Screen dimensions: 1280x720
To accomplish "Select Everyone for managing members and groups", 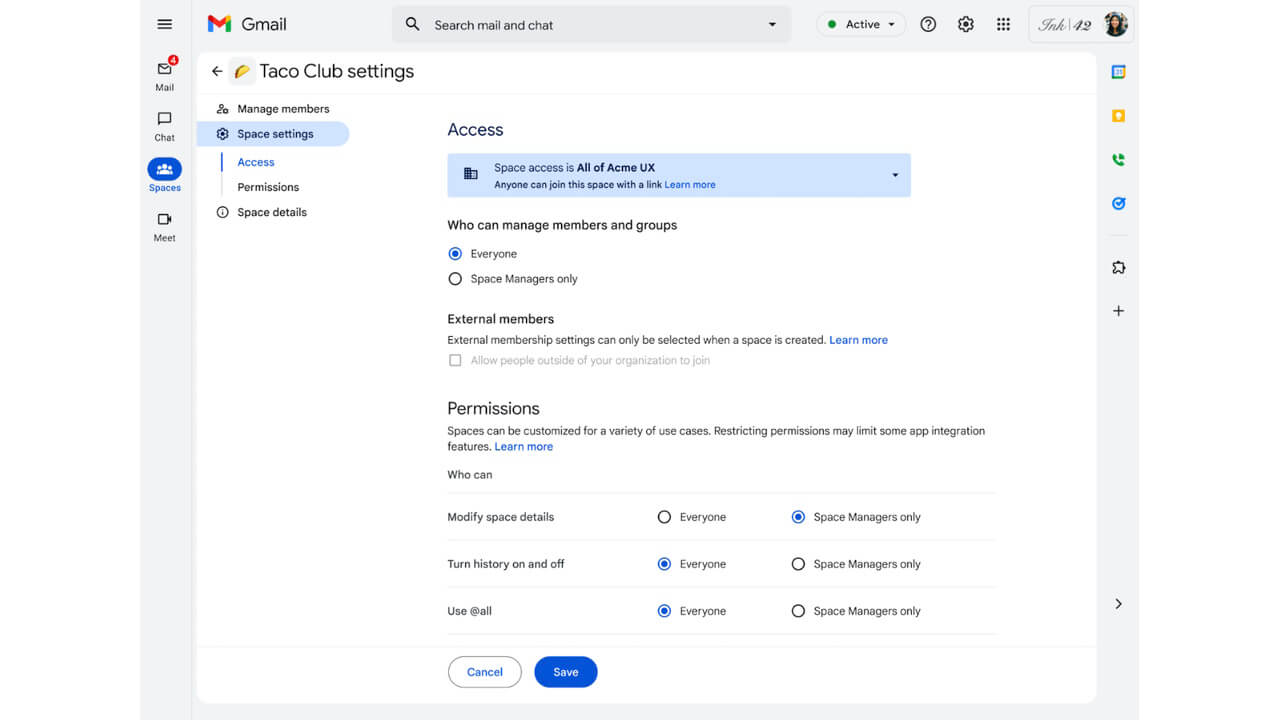I will tap(456, 253).
